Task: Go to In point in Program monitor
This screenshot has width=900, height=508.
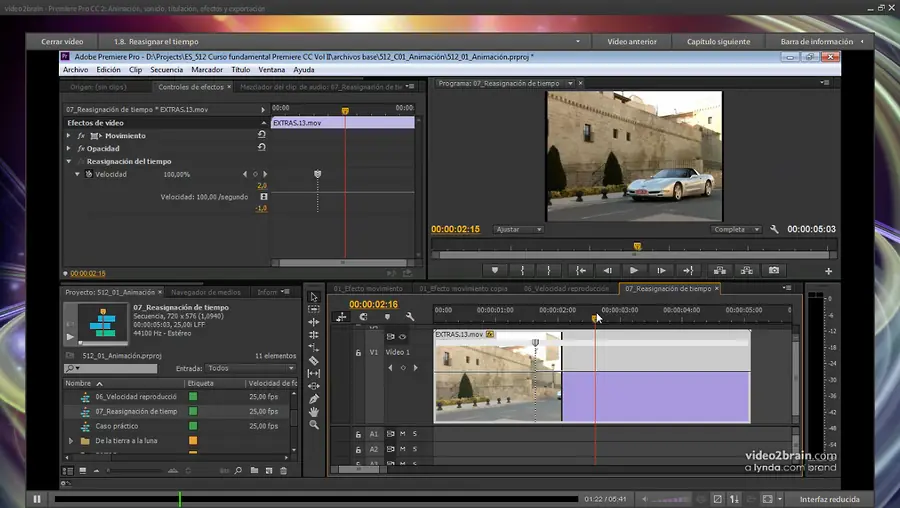Action: (x=580, y=270)
